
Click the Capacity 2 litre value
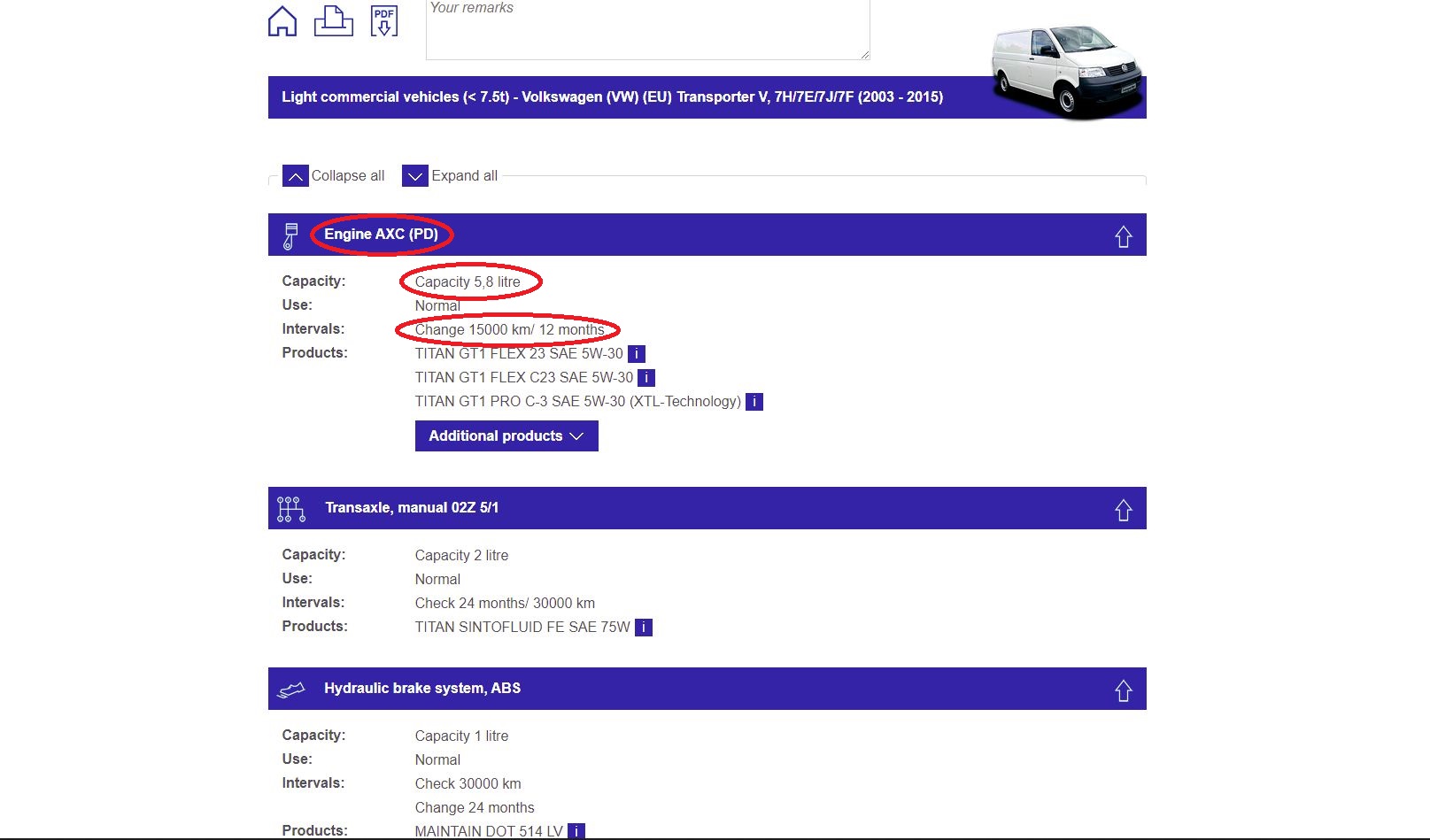pos(461,555)
